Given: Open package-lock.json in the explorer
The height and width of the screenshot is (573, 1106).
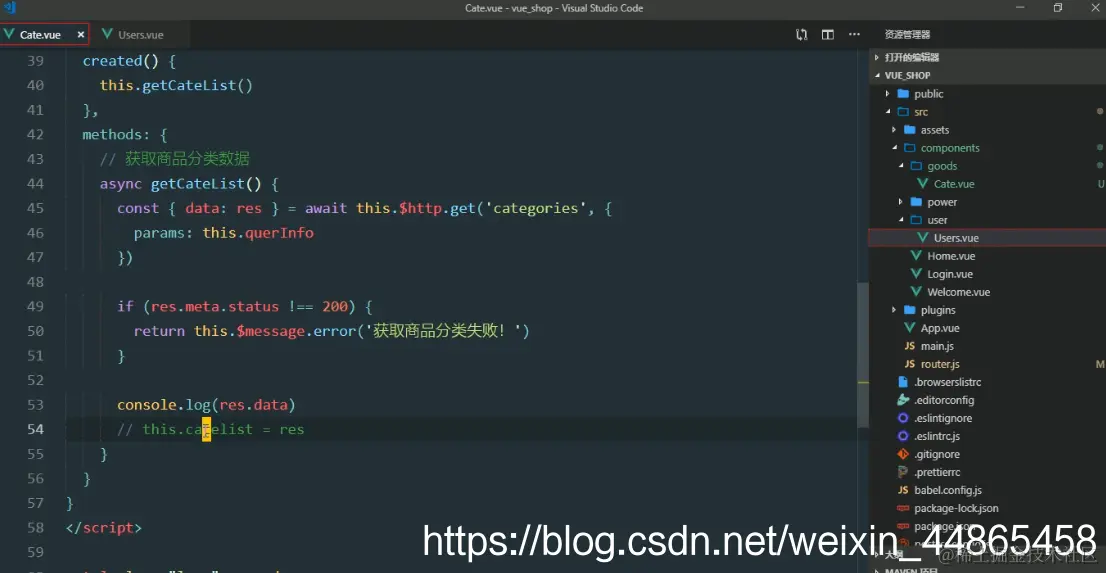Looking at the screenshot, I should tap(956, 508).
